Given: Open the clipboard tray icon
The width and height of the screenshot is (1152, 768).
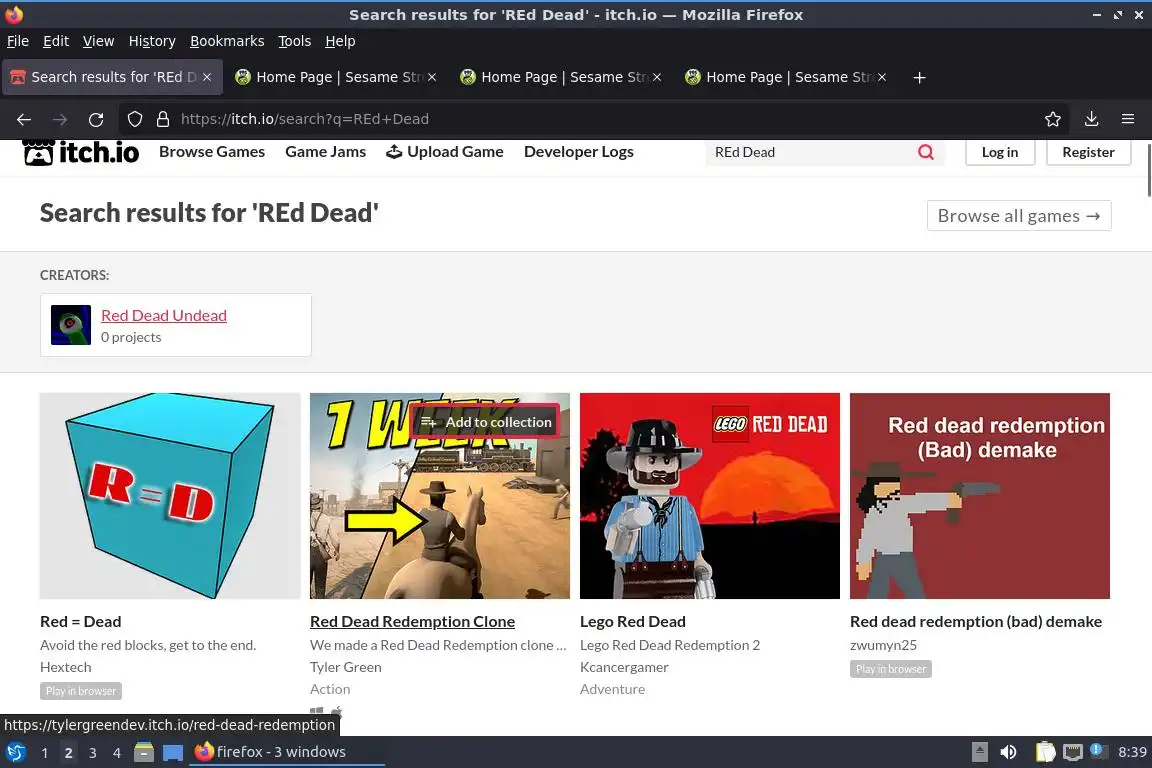Looking at the screenshot, I should point(1045,752).
